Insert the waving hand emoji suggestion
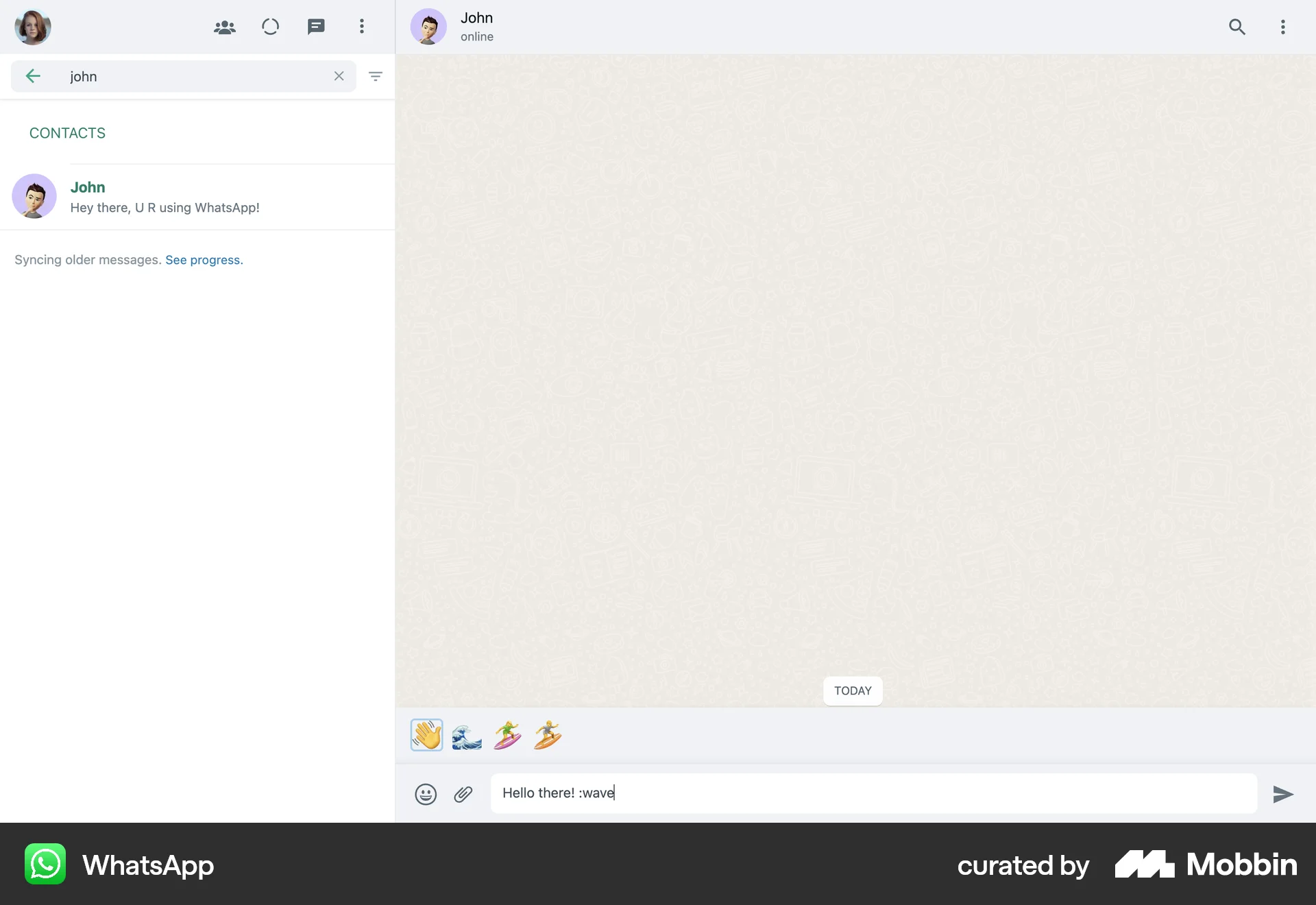 [426, 734]
